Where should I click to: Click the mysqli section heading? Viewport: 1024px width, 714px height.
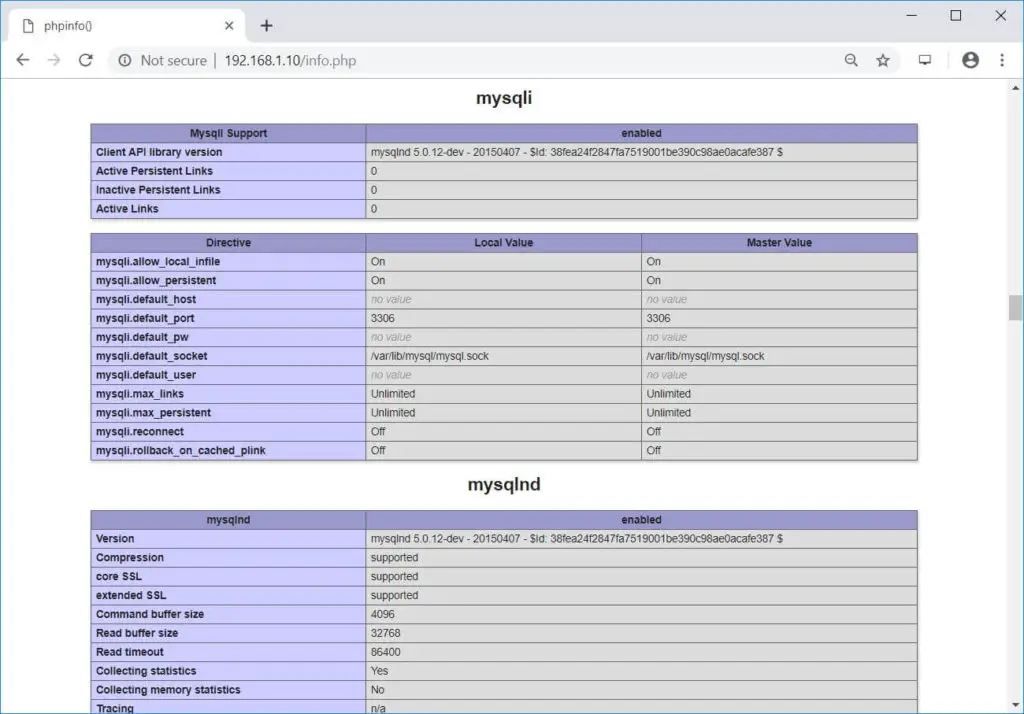[504, 98]
